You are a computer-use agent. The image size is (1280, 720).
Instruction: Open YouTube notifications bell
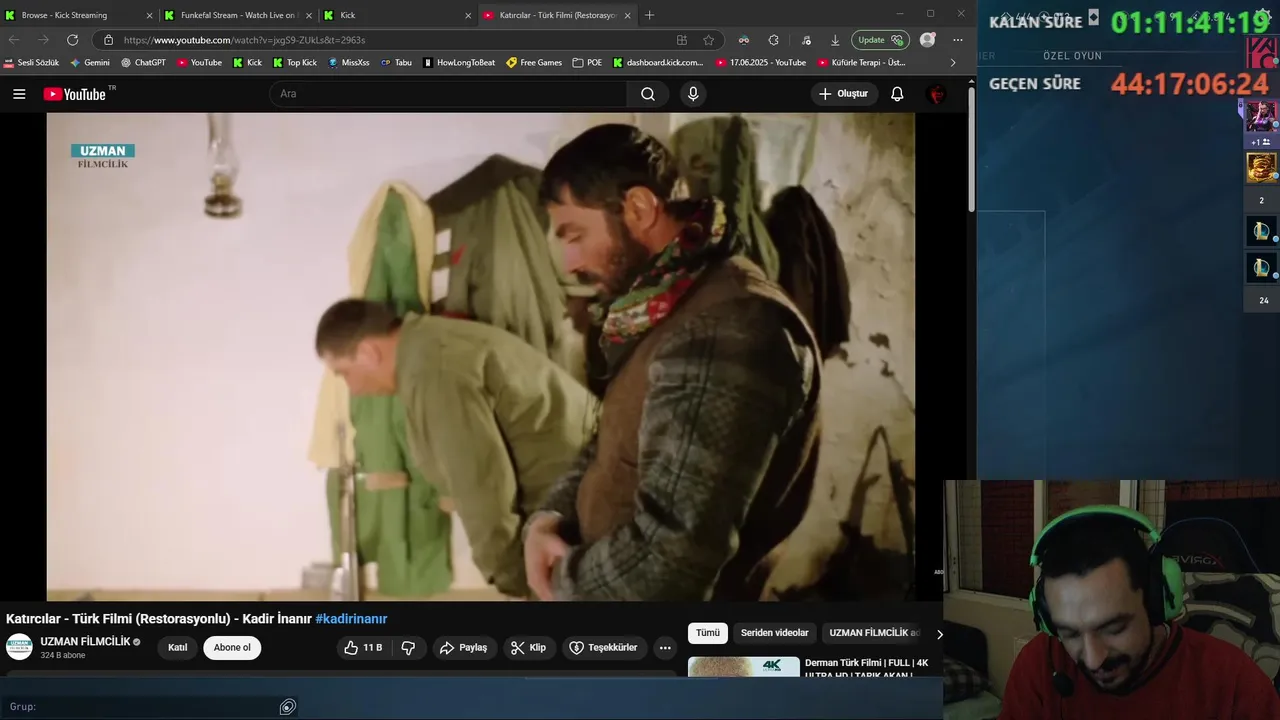[x=897, y=94]
